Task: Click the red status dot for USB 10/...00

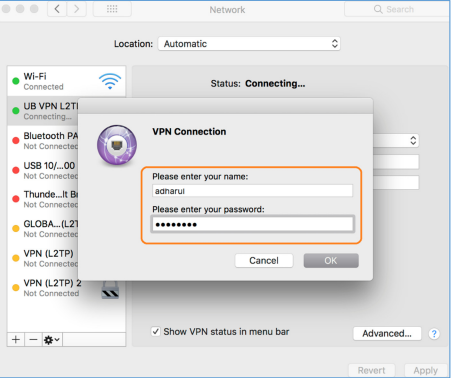Action: click(16, 170)
